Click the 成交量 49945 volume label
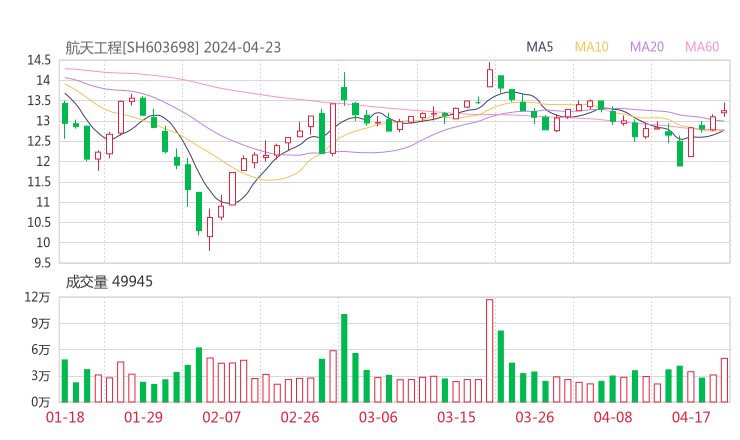The width and height of the screenshot is (740, 440). click(109, 282)
